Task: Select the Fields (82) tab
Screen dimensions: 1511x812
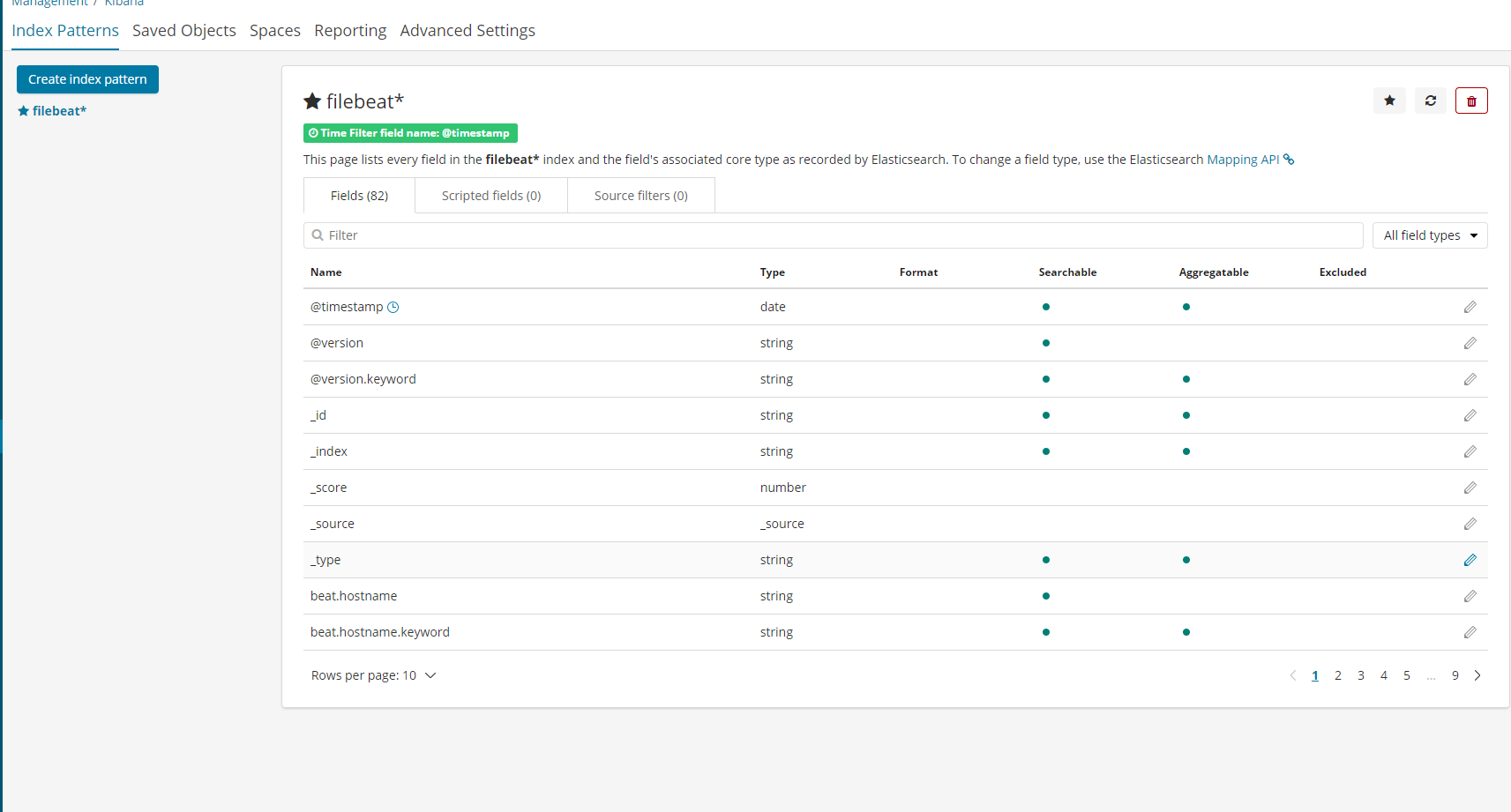Action: pos(359,196)
